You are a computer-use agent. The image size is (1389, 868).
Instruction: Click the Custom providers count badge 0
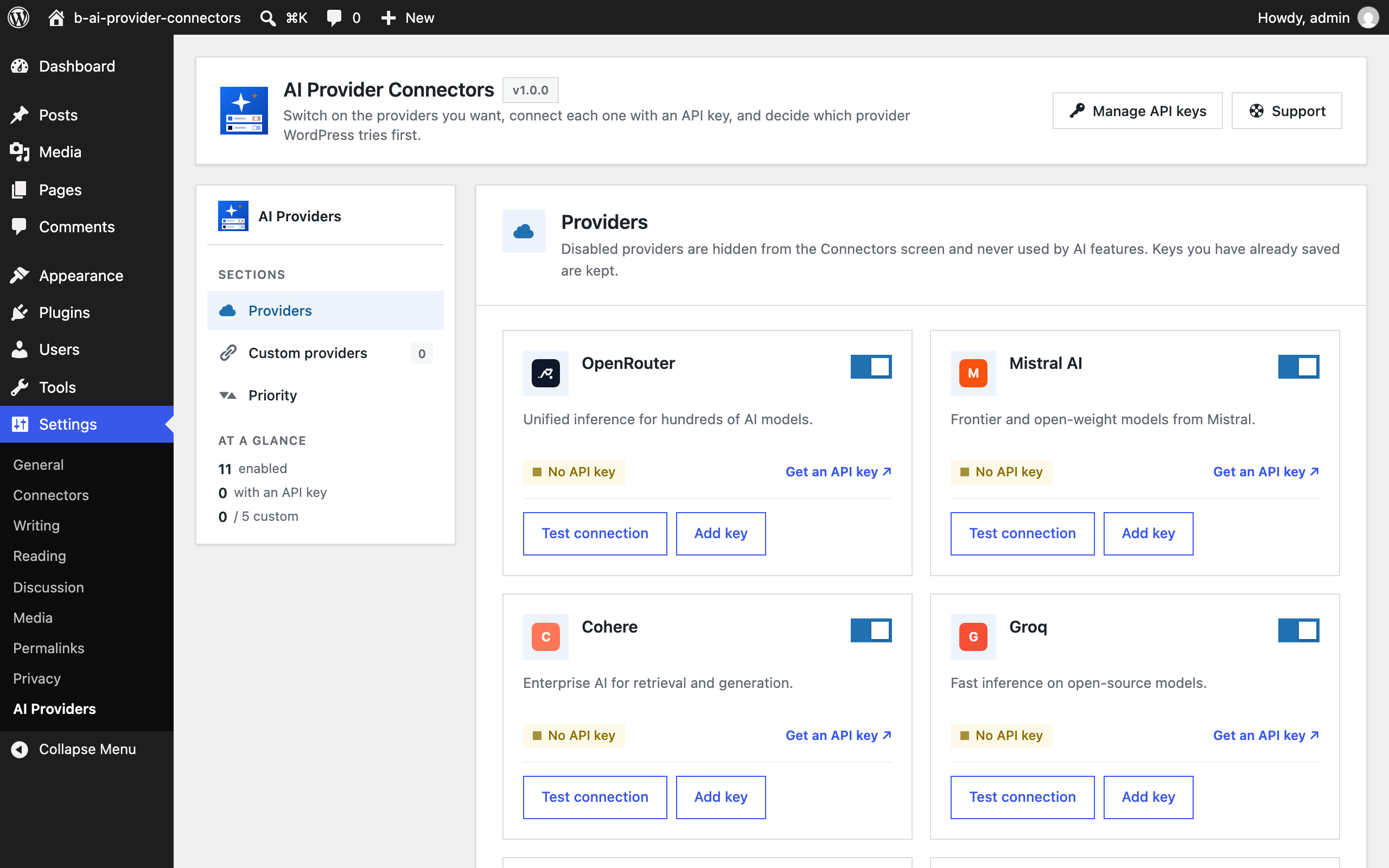422,353
